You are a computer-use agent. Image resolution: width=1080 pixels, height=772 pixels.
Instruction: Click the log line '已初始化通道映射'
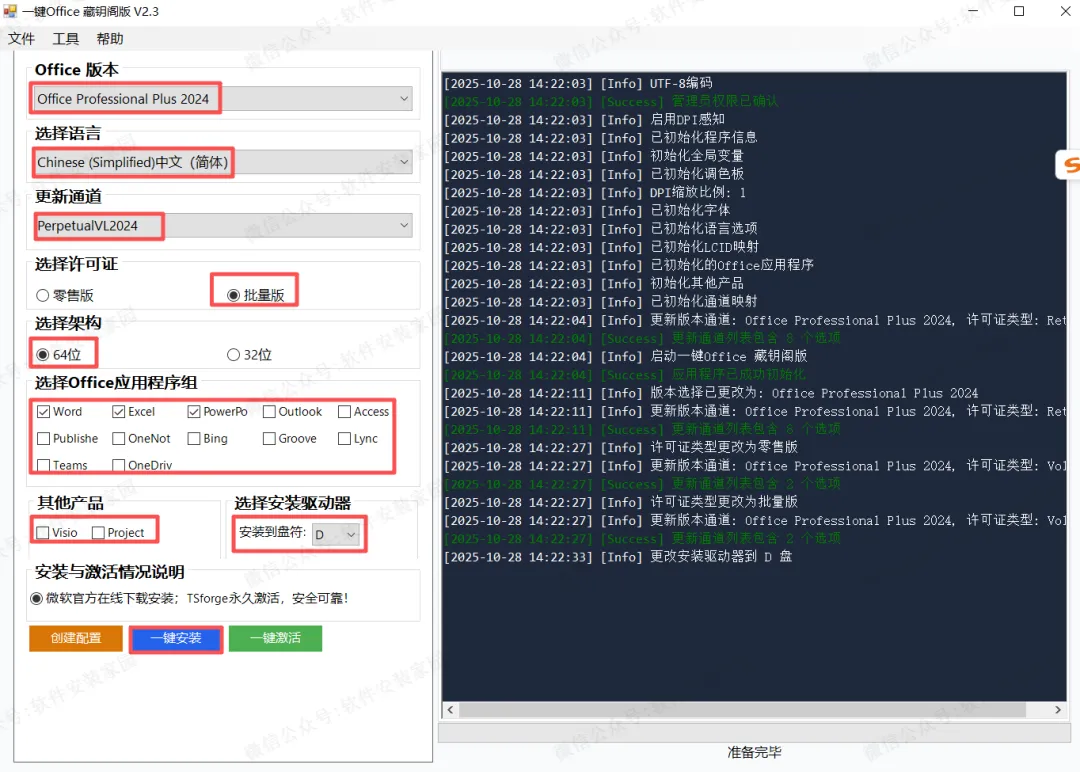[601, 302]
